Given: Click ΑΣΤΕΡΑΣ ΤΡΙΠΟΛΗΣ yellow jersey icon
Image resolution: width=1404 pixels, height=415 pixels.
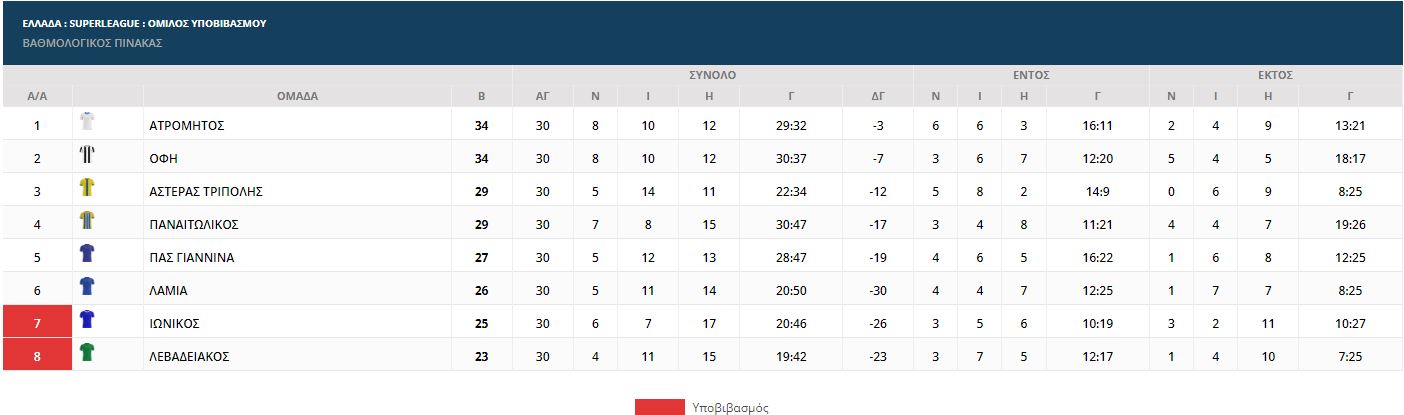Looking at the screenshot, I should (x=87, y=188).
